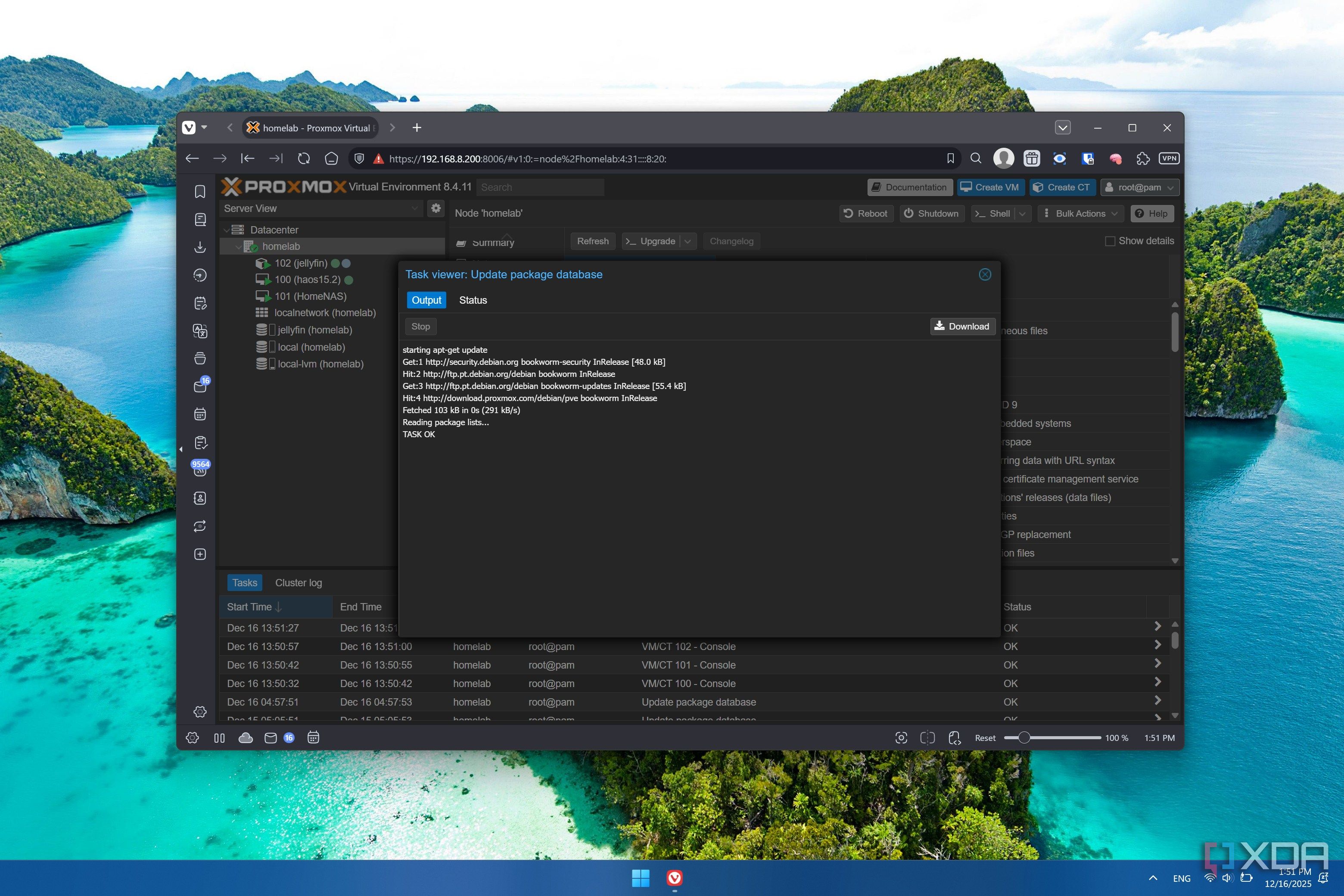
Task: Click the bookmark page icon in the address bar
Action: (x=950, y=159)
